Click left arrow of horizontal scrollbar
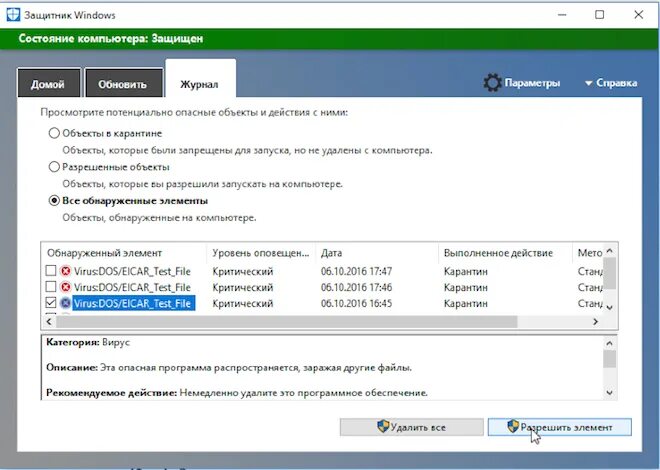This screenshot has width=660, height=470. click(49, 322)
